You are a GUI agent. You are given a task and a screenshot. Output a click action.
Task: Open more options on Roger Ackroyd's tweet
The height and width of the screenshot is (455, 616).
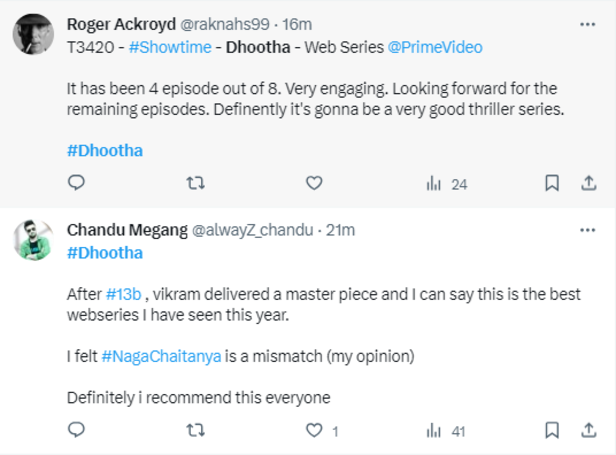point(585,22)
